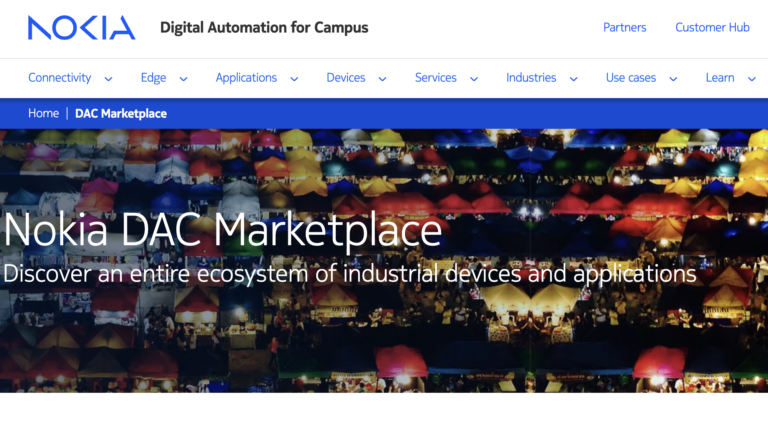Image resolution: width=768 pixels, height=443 pixels.
Task: Expand the chevron next to Use cases
Action: pyautogui.click(x=673, y=79)
